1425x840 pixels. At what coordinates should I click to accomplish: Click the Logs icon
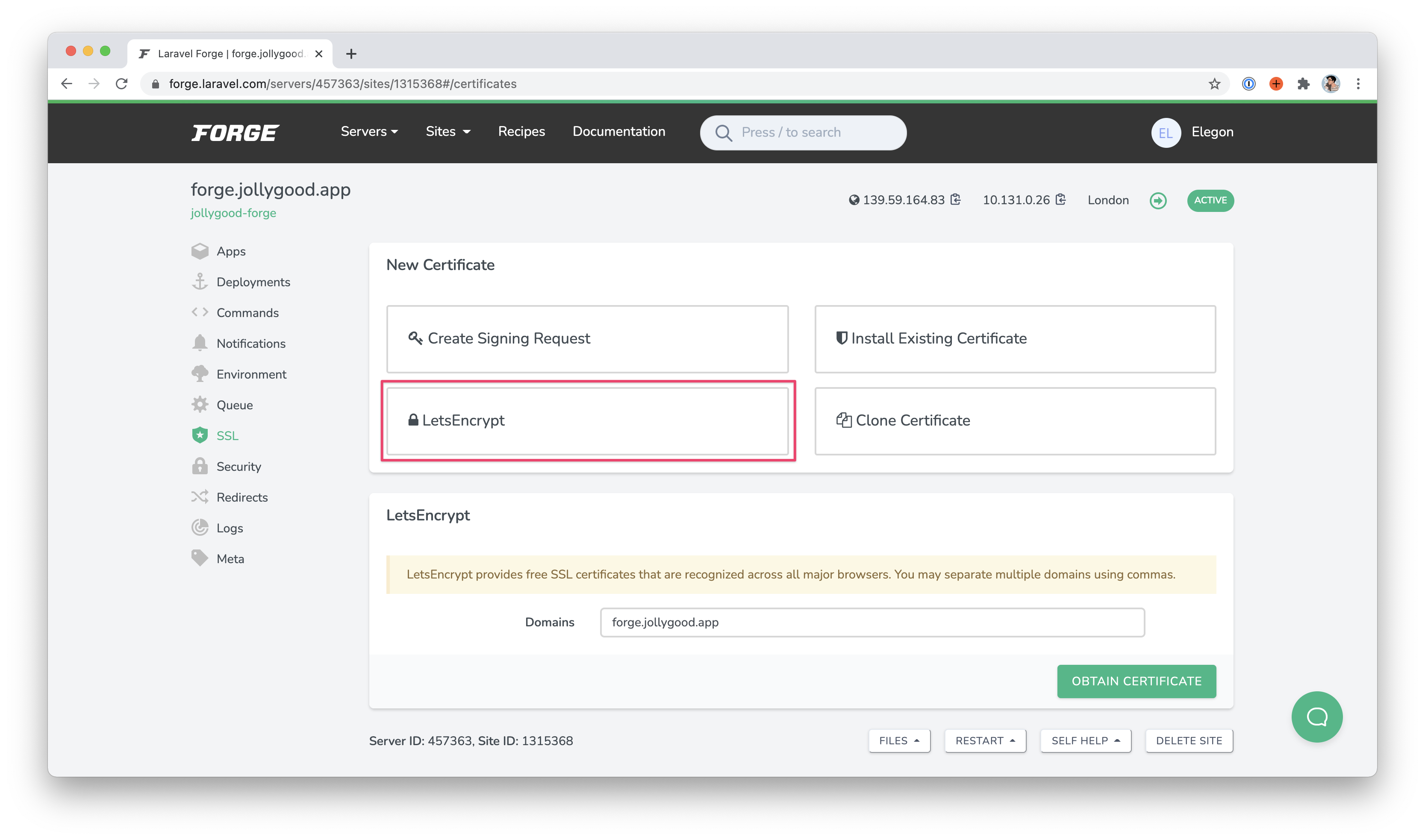200,528
